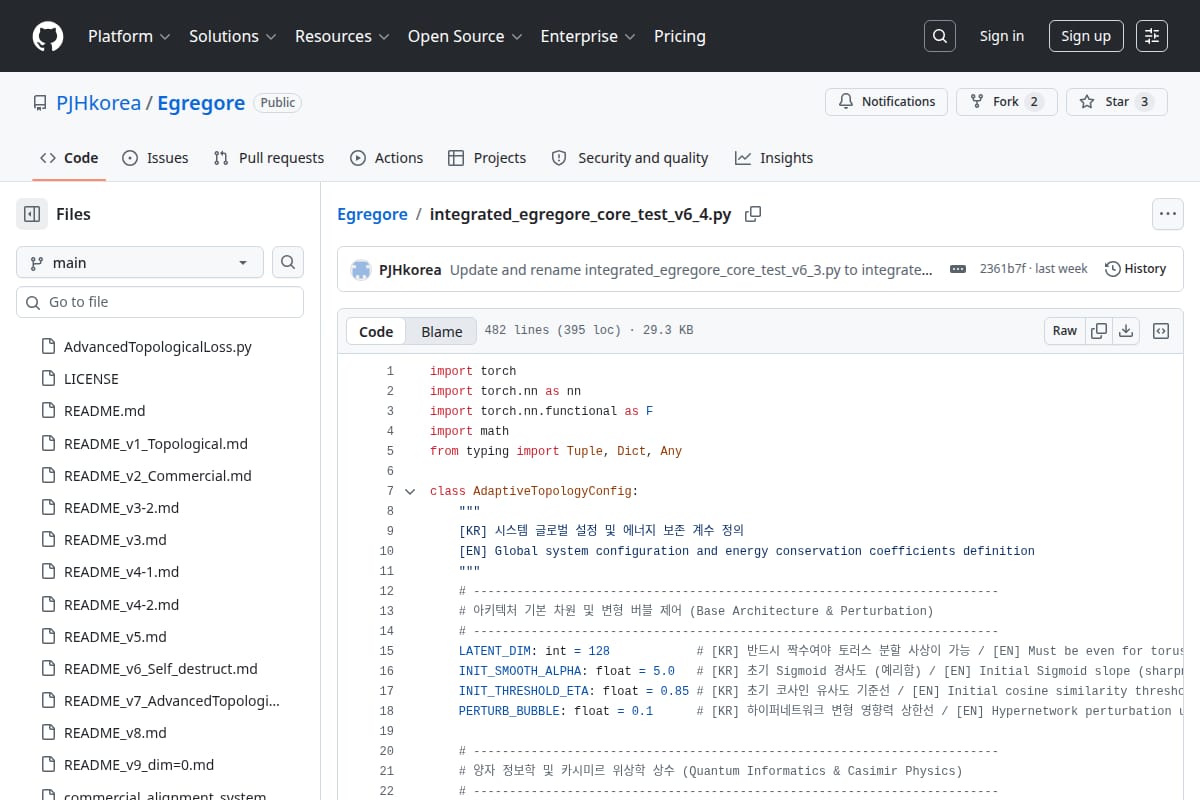Expand the commit message ellipsis

[958, 269]
